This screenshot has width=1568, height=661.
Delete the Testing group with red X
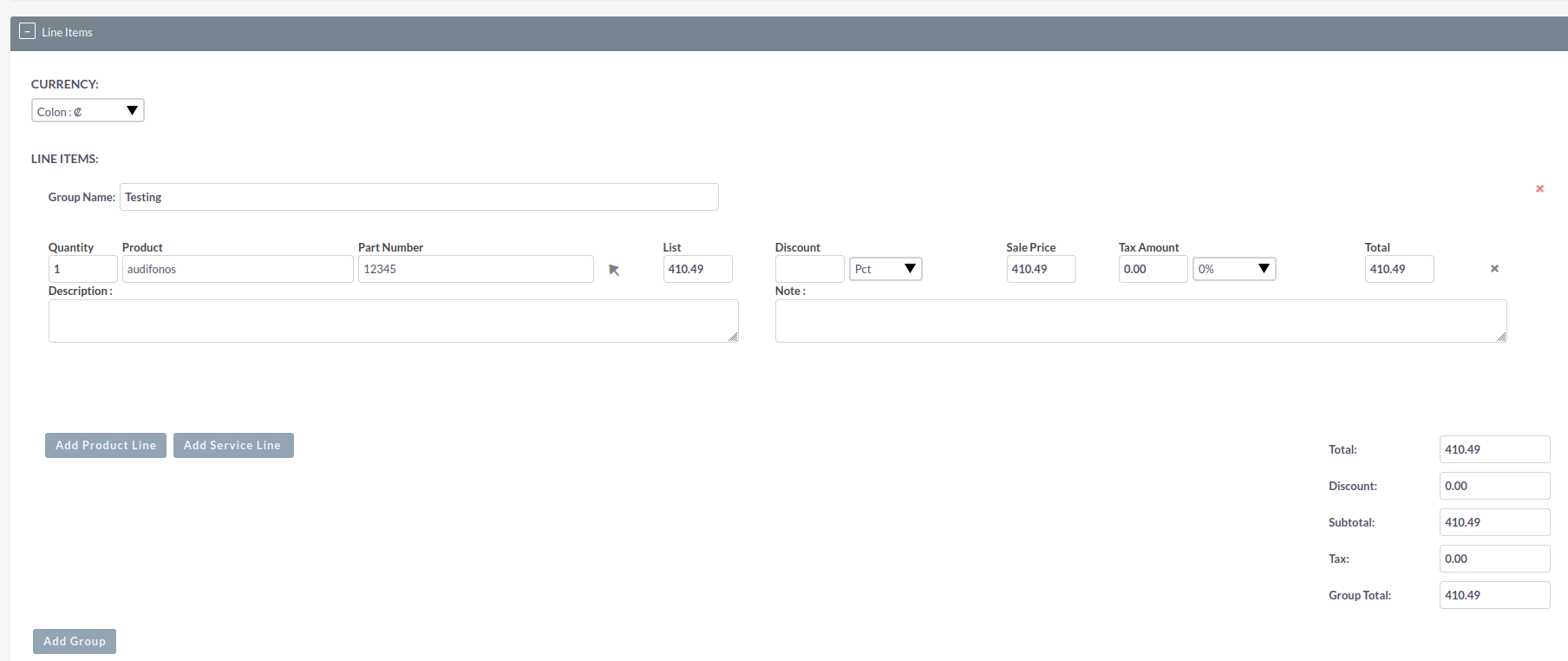(1539, 189)
